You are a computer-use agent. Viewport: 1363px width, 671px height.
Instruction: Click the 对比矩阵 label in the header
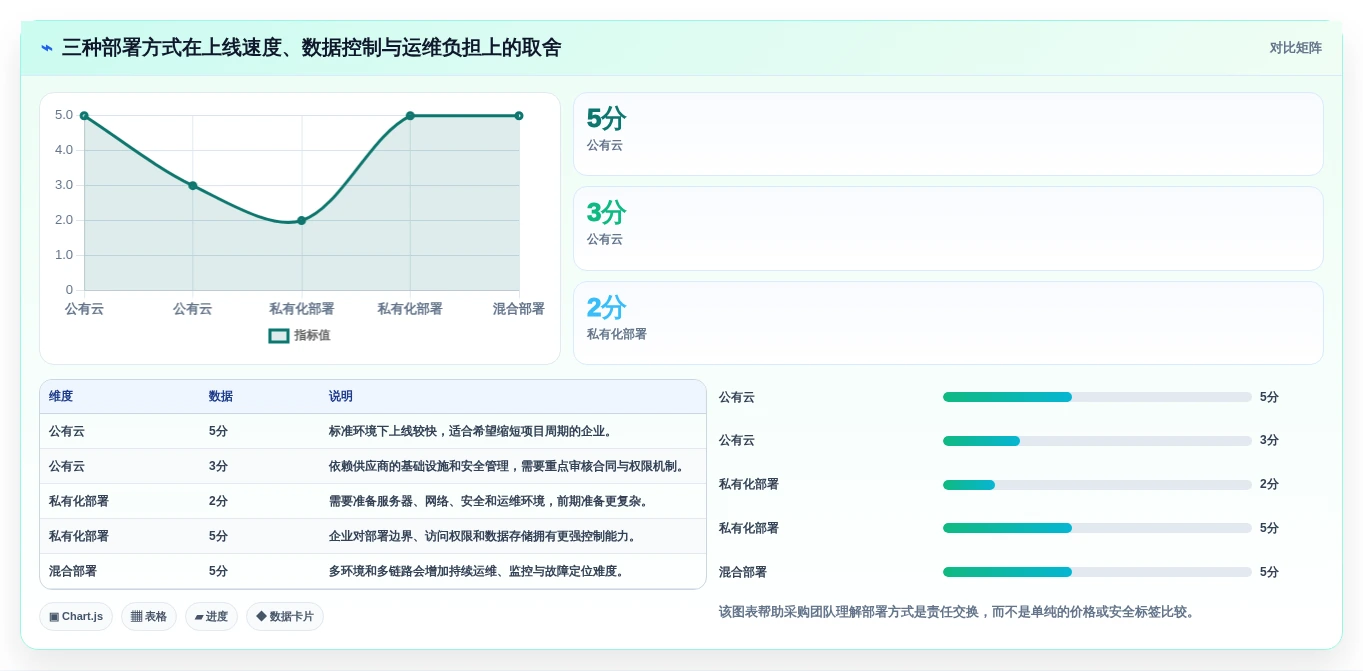click(1295, 48)
